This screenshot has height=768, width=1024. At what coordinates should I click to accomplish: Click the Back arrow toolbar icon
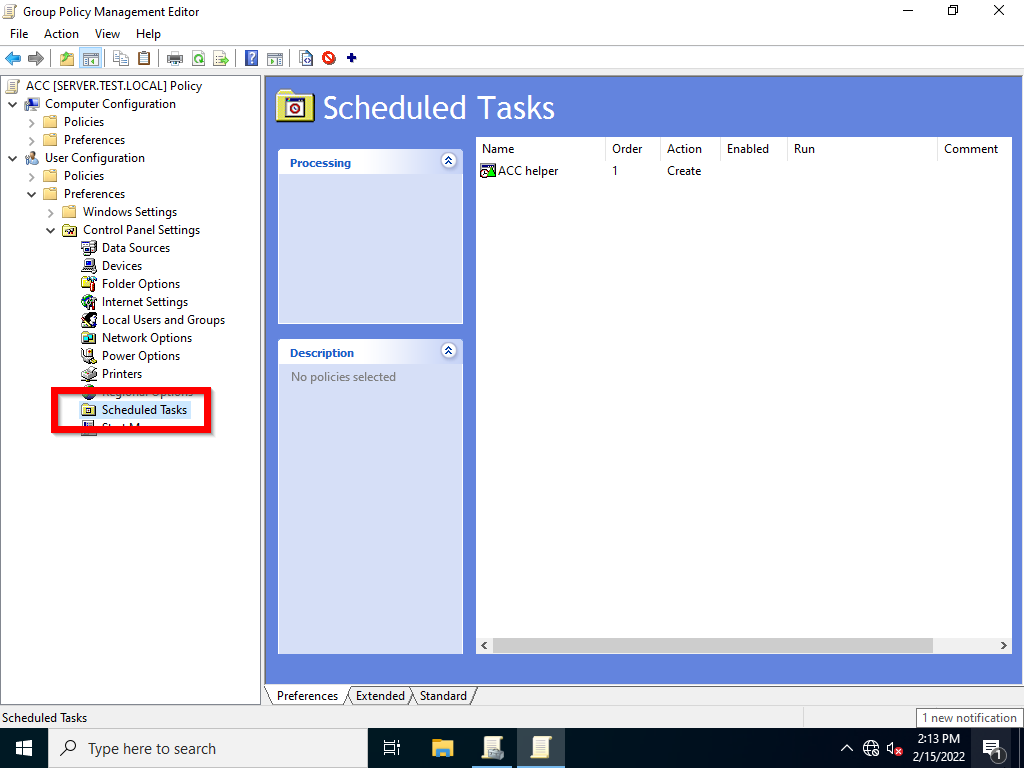pyautogui.click(x=13, y=58)
